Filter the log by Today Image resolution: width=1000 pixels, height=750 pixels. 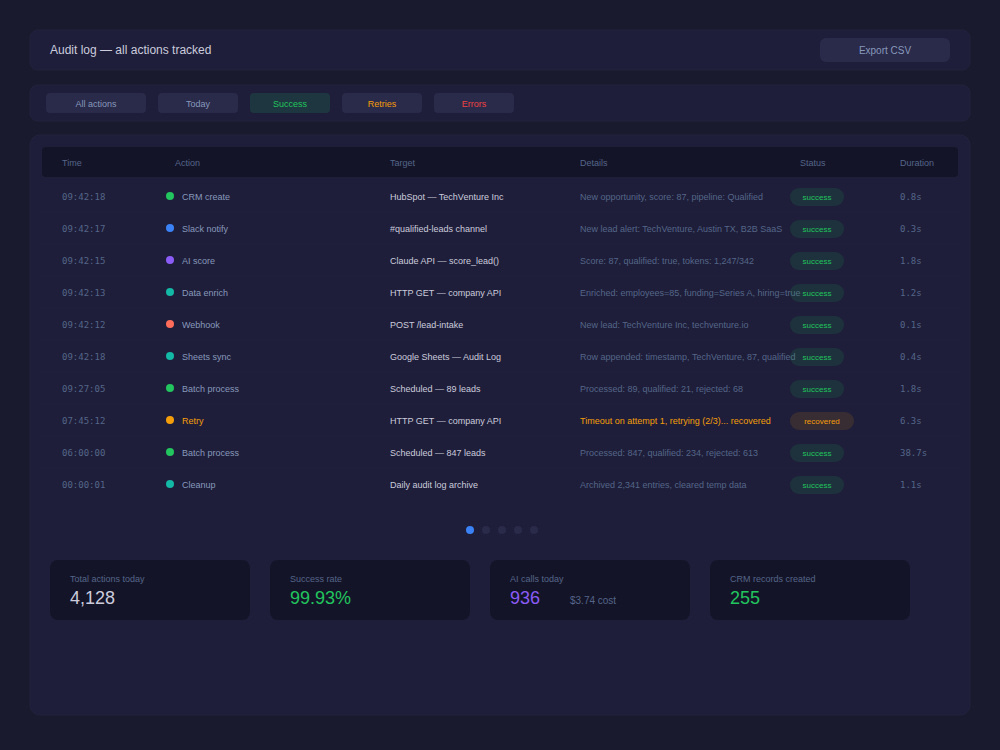[x=198, y=103]
